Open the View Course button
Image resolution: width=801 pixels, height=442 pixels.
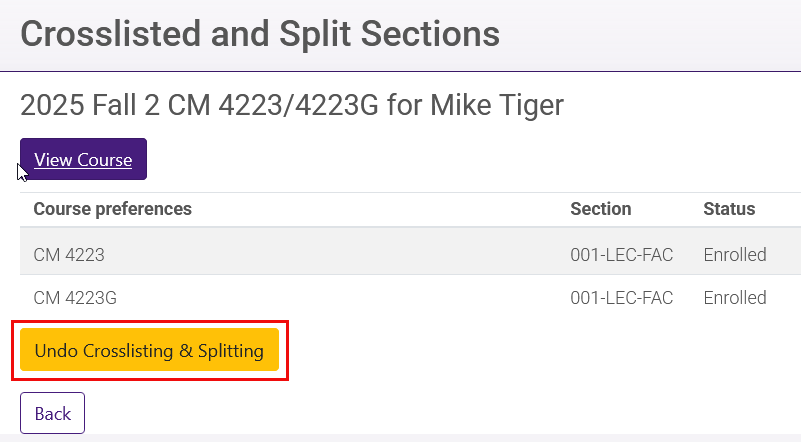(83, 160)
